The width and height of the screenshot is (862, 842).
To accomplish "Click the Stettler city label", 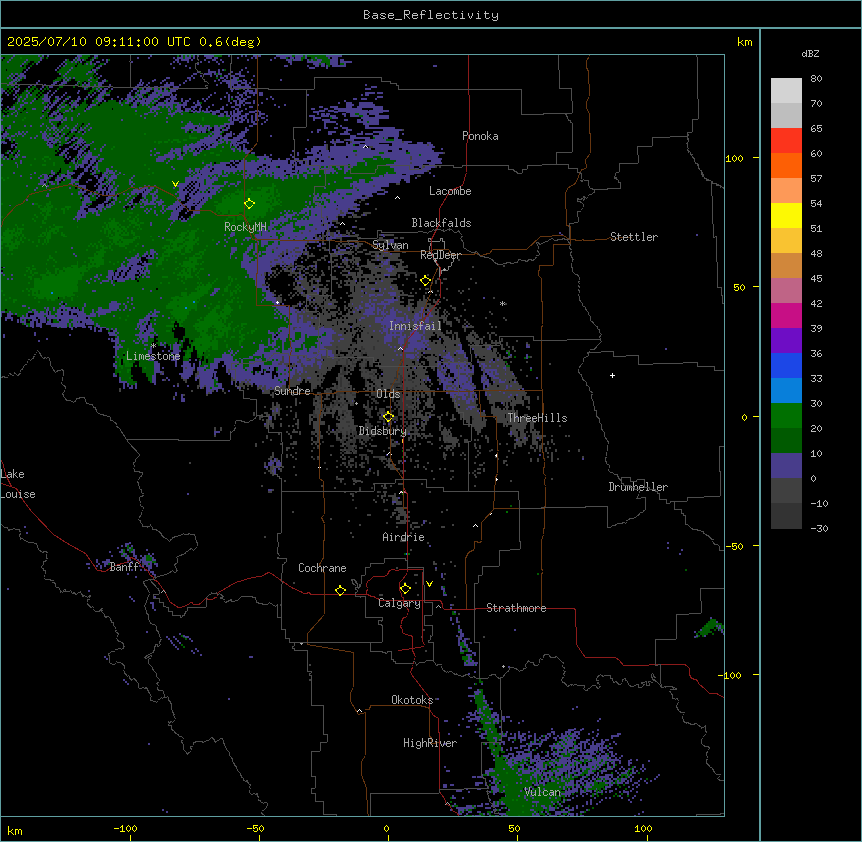I will pyautogui.click(x=634, y=237).
